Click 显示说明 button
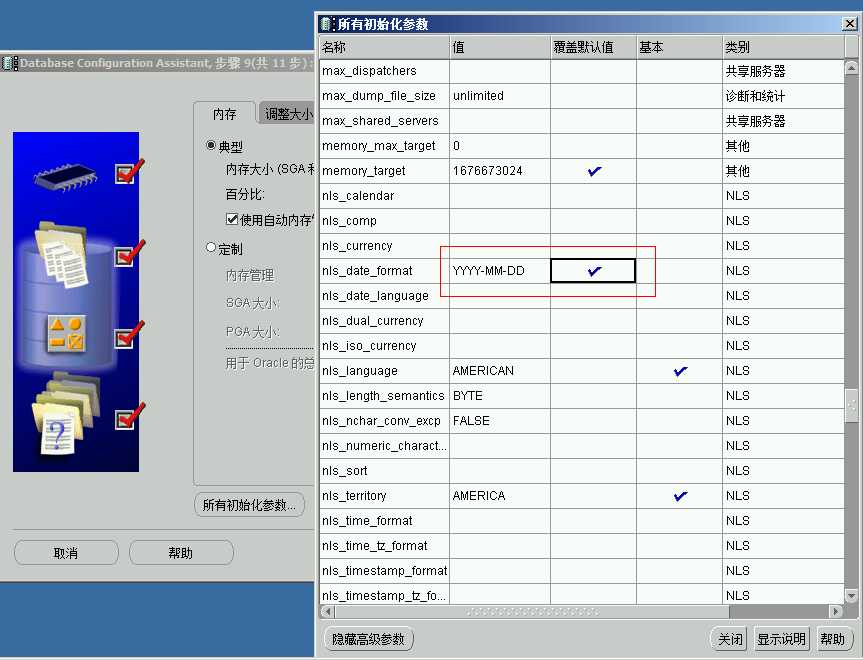 (x=781, y=639)
